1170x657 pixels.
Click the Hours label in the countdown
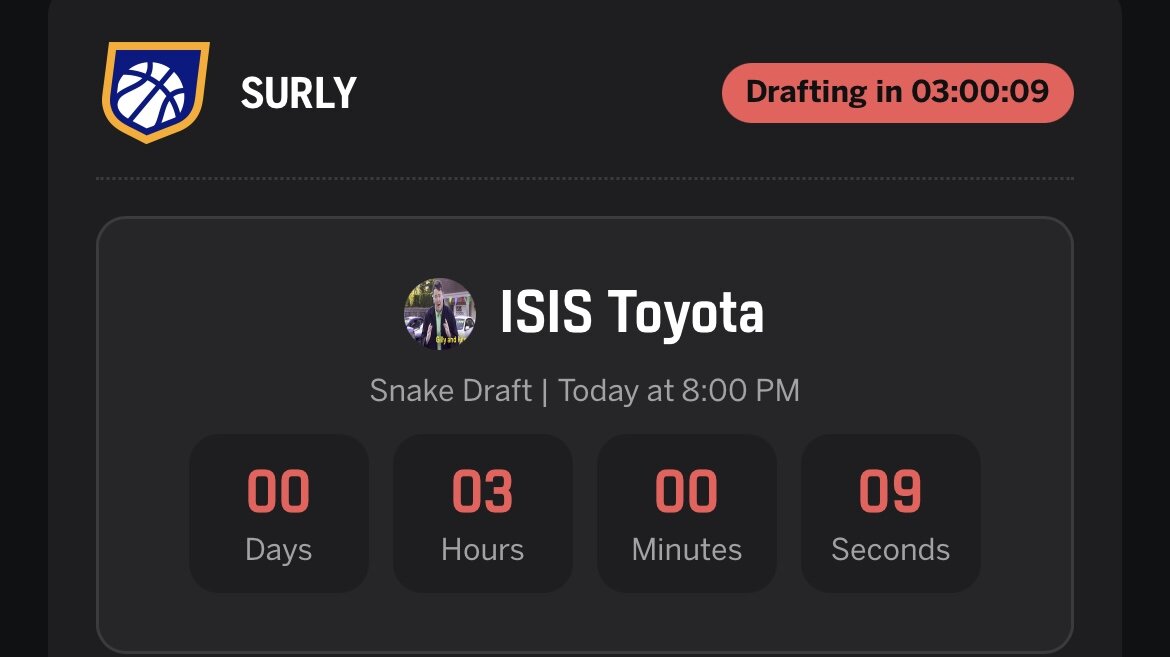coord(482,550)
